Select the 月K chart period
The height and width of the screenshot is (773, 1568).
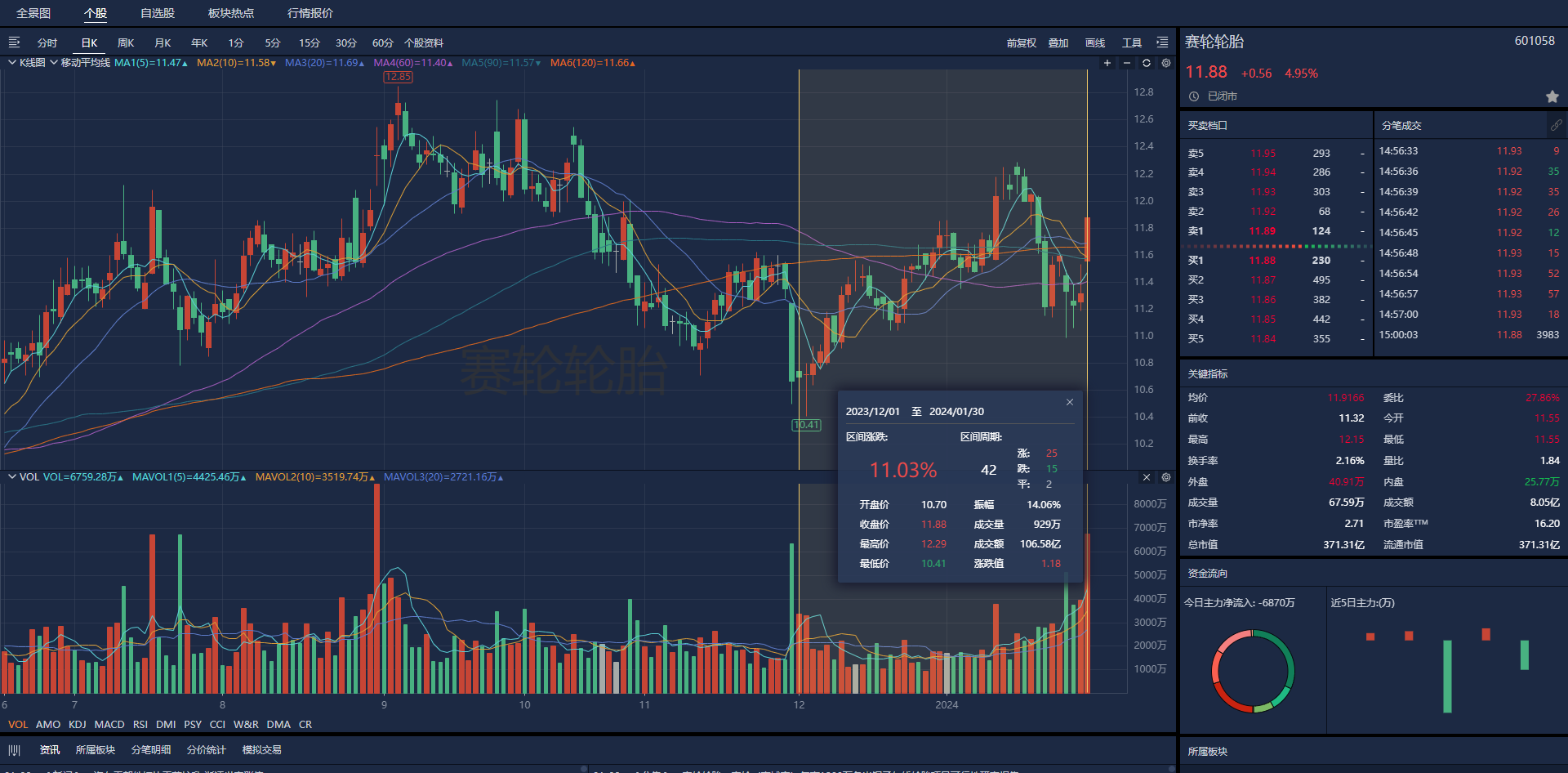[x=163, y=43]
